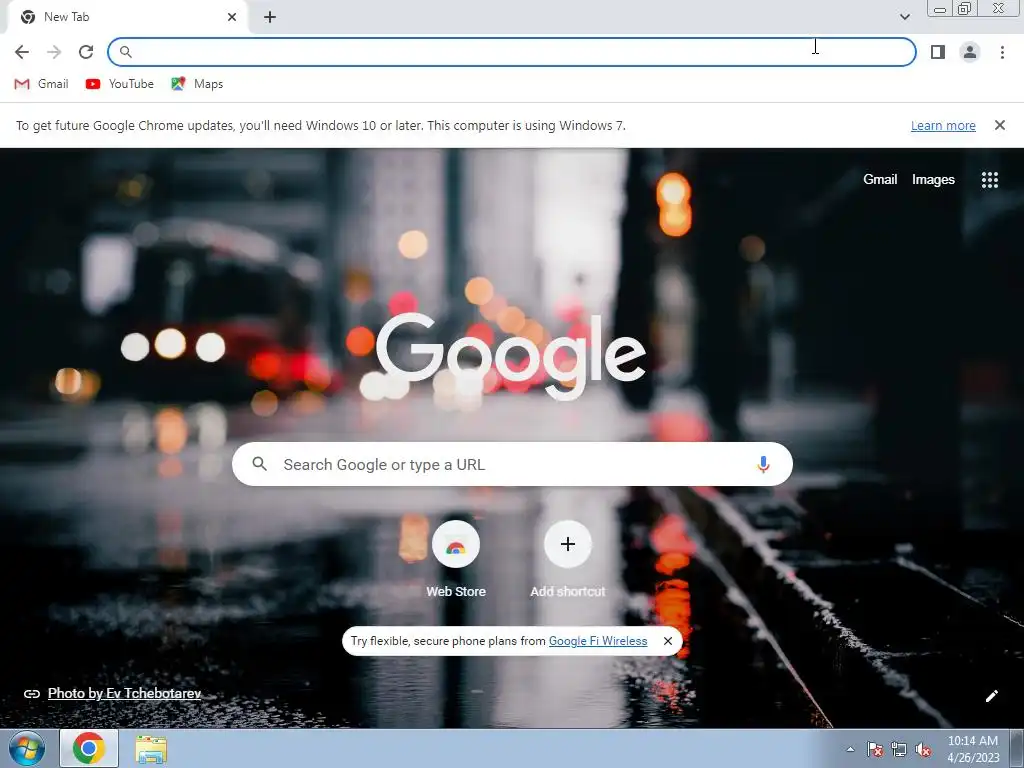The height and width of the screenshot is (768, 1024).
Task: Open Windows Explorer from taskbar
Action: click(151, 749)
